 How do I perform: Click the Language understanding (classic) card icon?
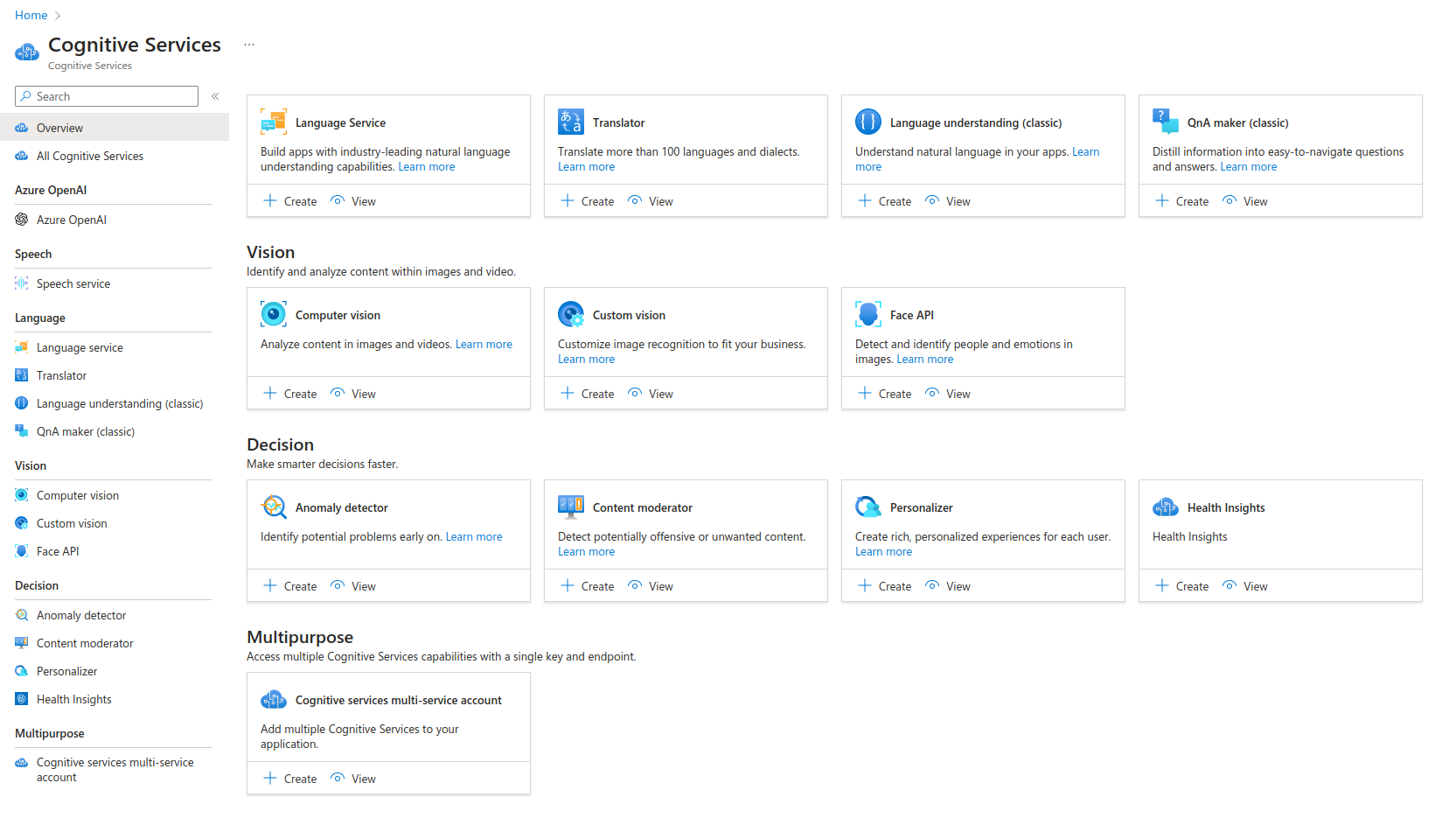(x=868, y=122)
